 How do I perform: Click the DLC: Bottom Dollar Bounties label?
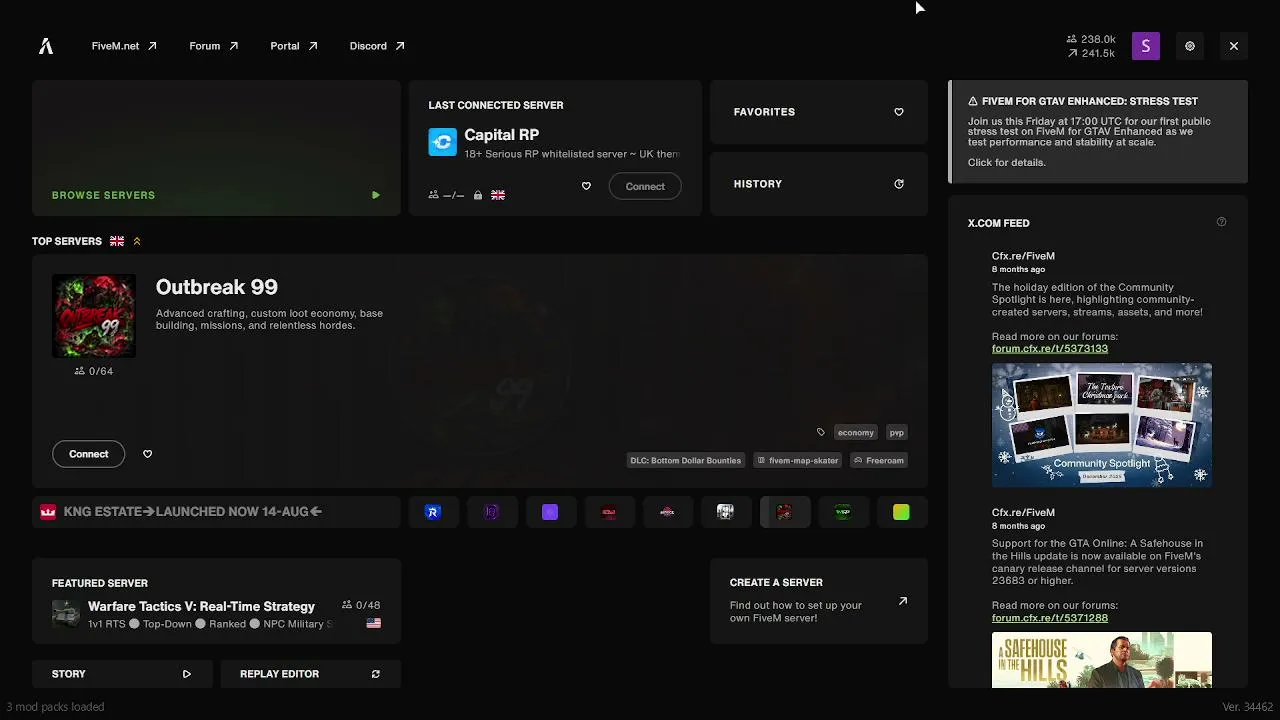pyautogui.click(x=685, y=460)
